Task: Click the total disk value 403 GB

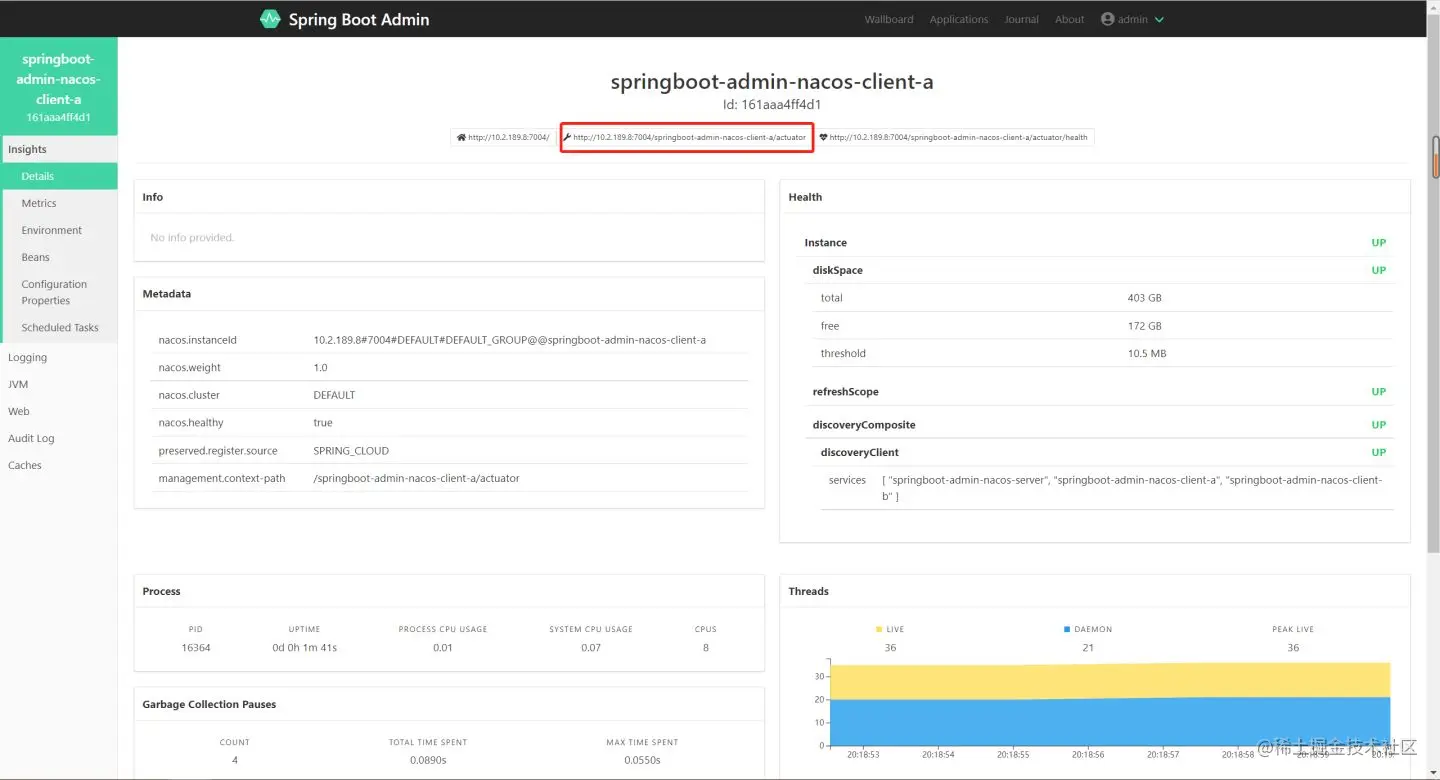Action: click(x=1144, y=298)
